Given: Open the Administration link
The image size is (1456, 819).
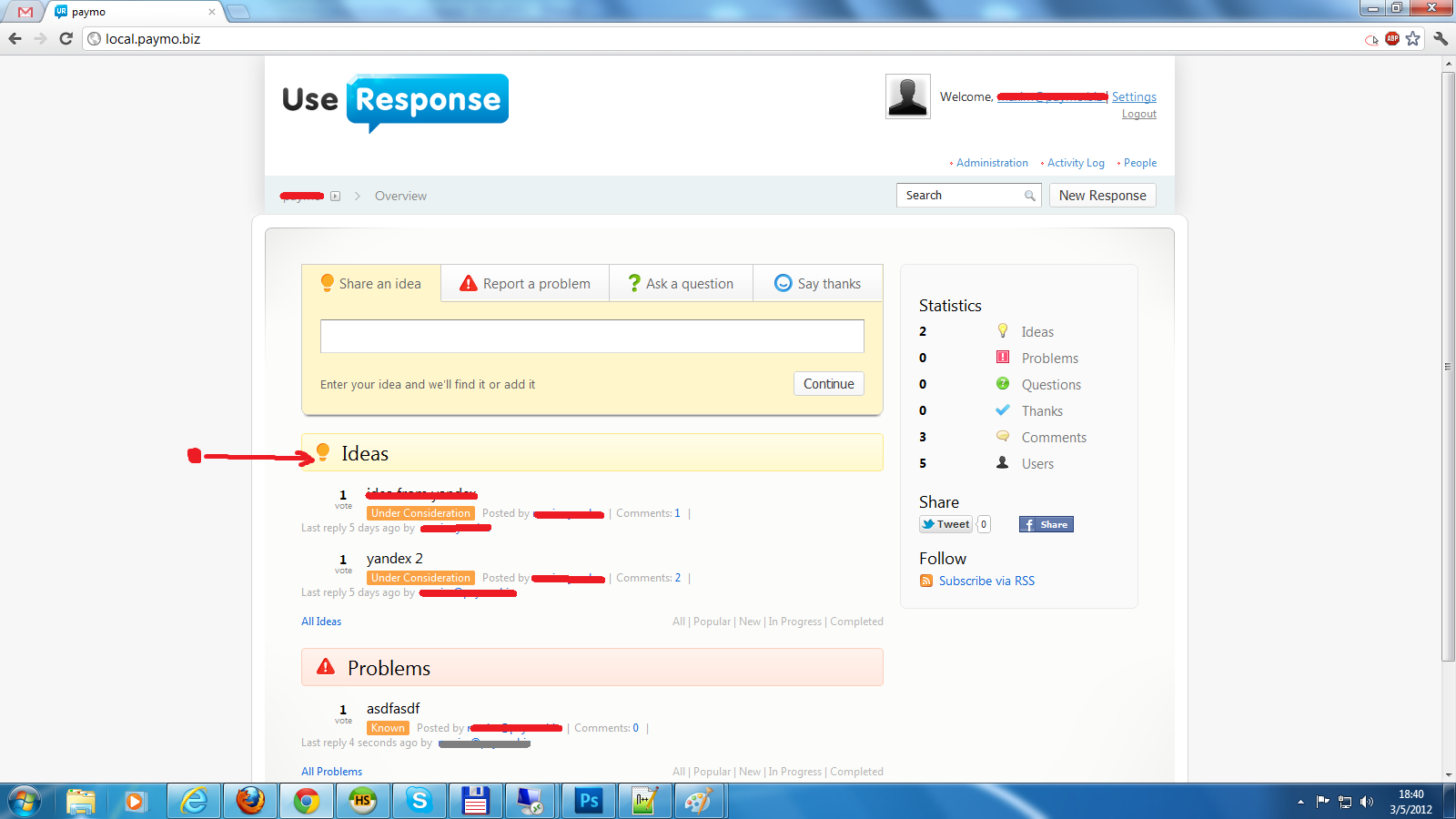Looking at the screenshot, I should click(992, 163).
